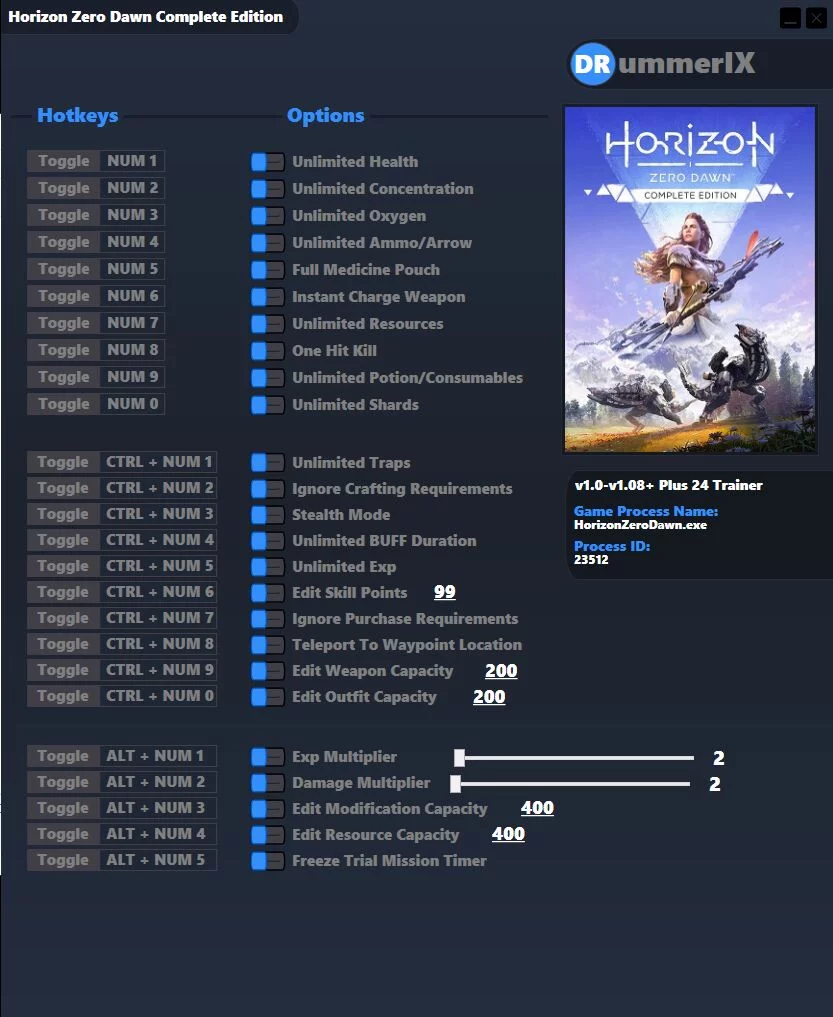Image resolution: width=833 pixels, height=1017 pixels.
Task: Click the Exp Multiplier slider handle
Action: click(459, 758)
